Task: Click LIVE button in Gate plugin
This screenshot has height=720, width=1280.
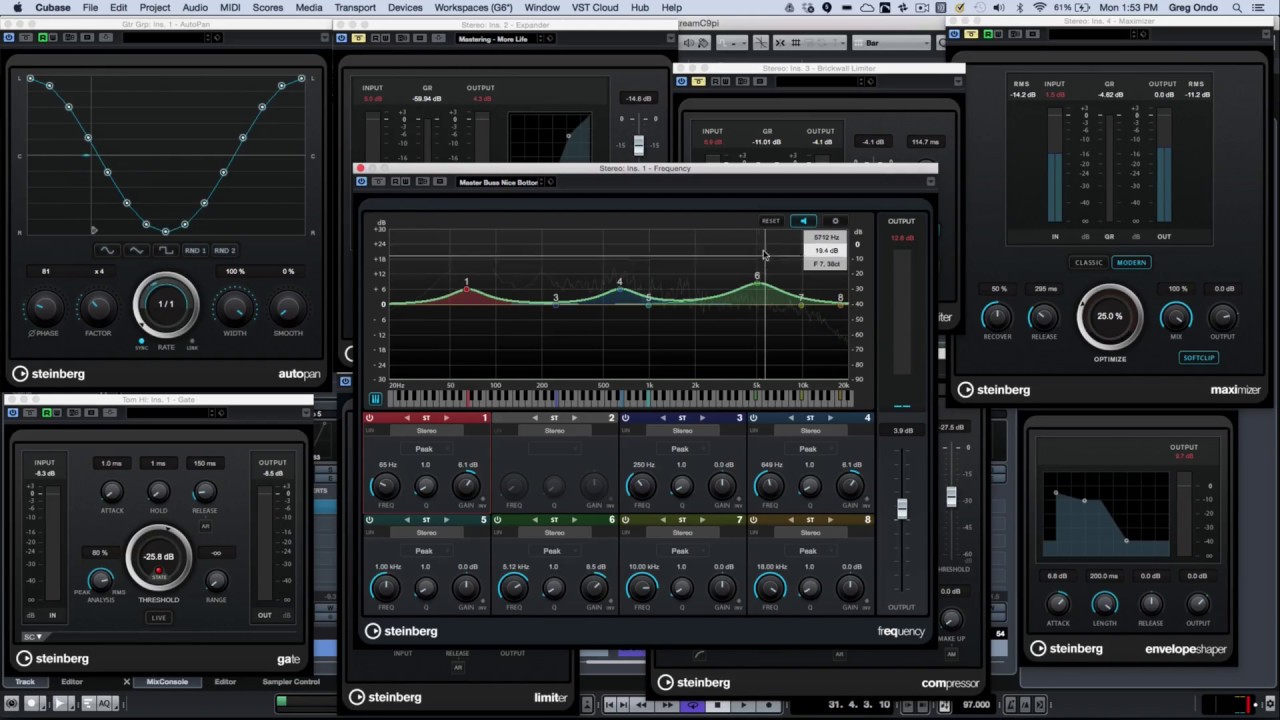Action: (x=159, y=618)
